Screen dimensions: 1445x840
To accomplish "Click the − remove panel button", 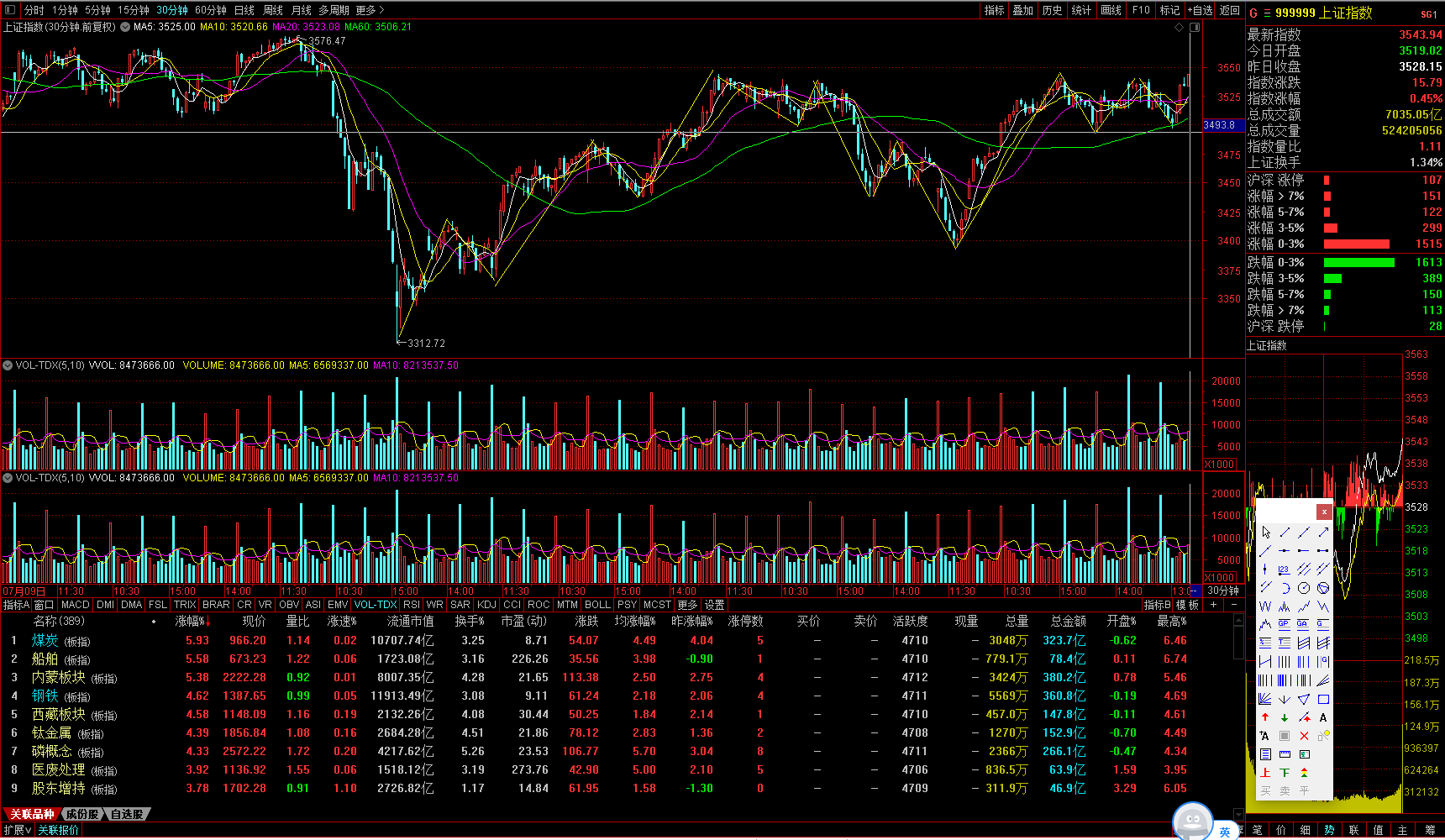I will 1233,605.
